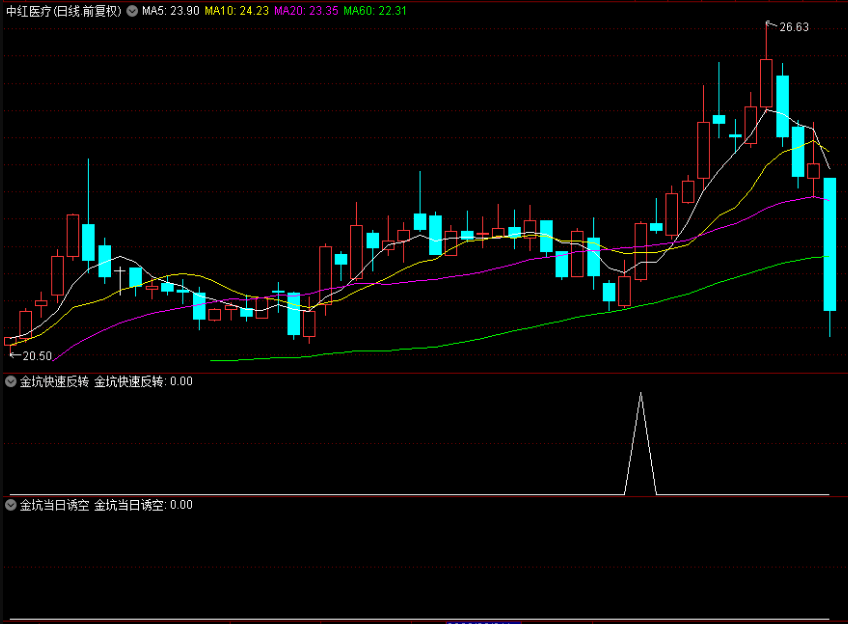Click the 26.63 high price marker
Screen dimensions: 848x624
(793, 27)
